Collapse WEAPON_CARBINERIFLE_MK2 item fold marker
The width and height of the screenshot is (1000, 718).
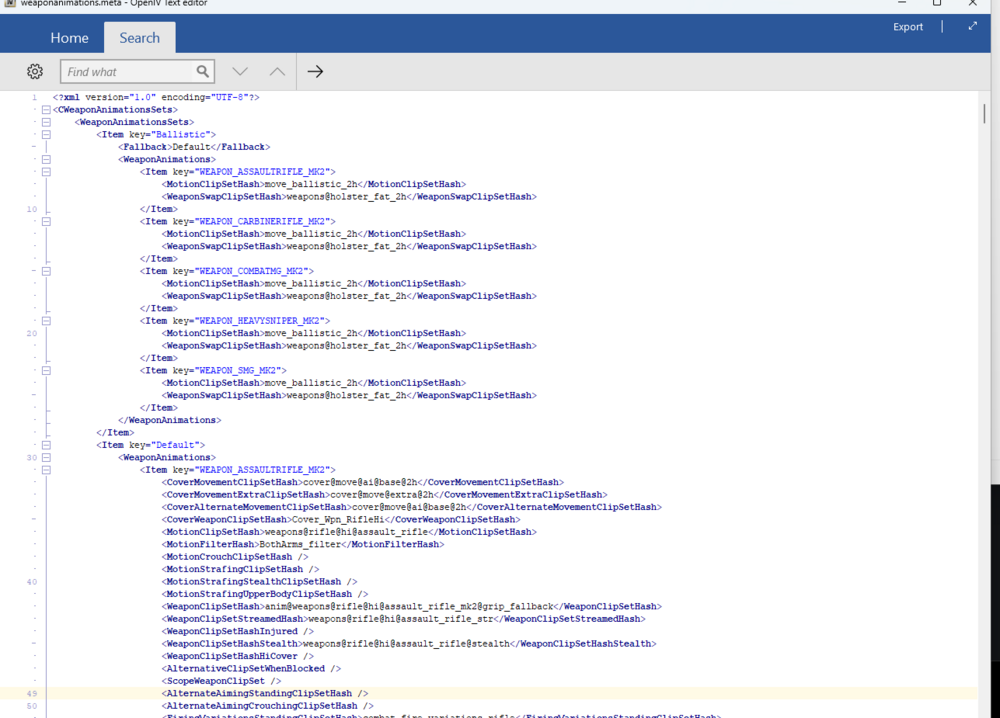pos(47,221)
